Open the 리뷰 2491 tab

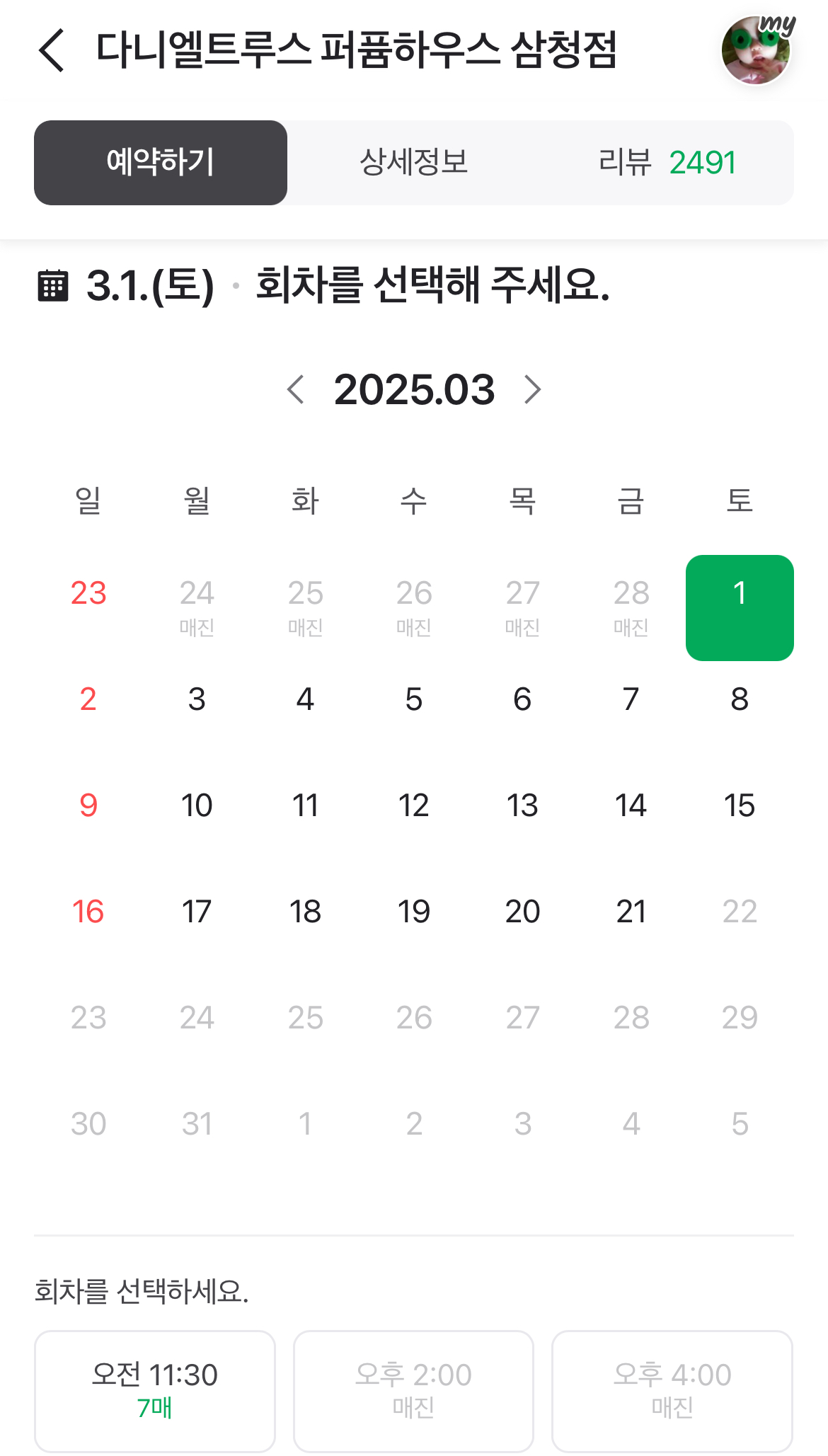point(667,163)
